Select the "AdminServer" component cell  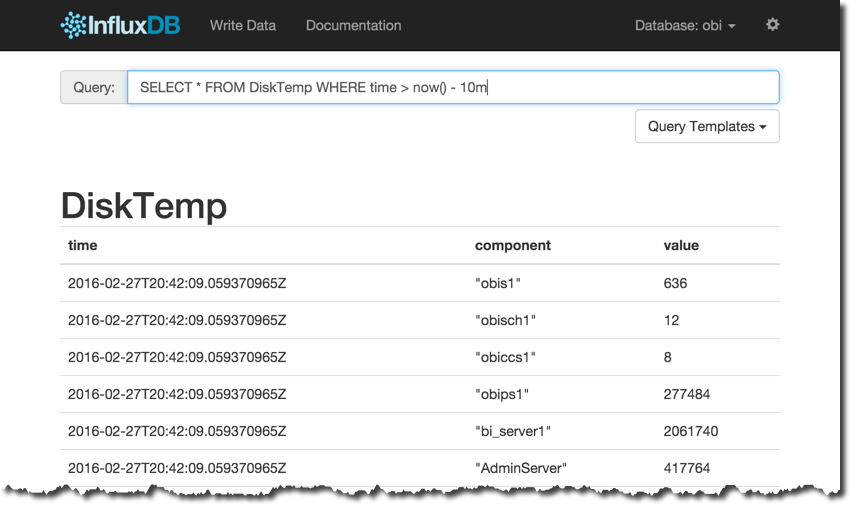[x=521, y=468]
